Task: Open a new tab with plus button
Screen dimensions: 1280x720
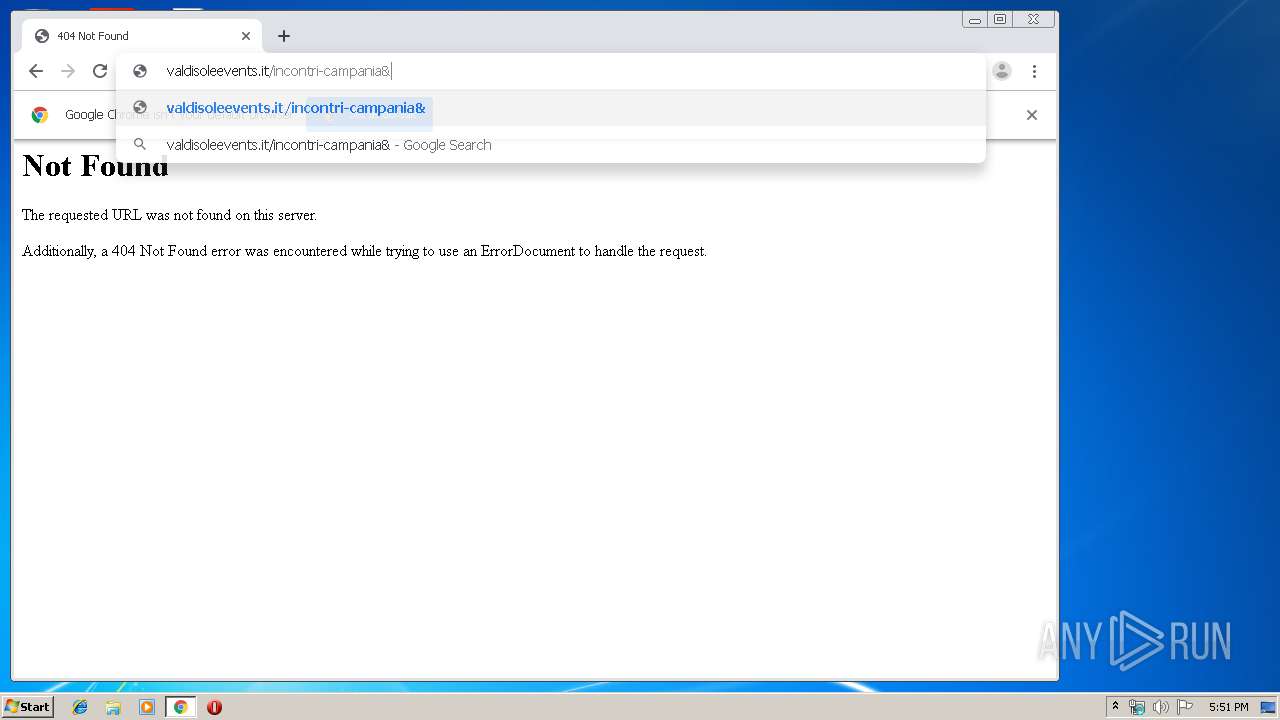Action: point(284,36)
